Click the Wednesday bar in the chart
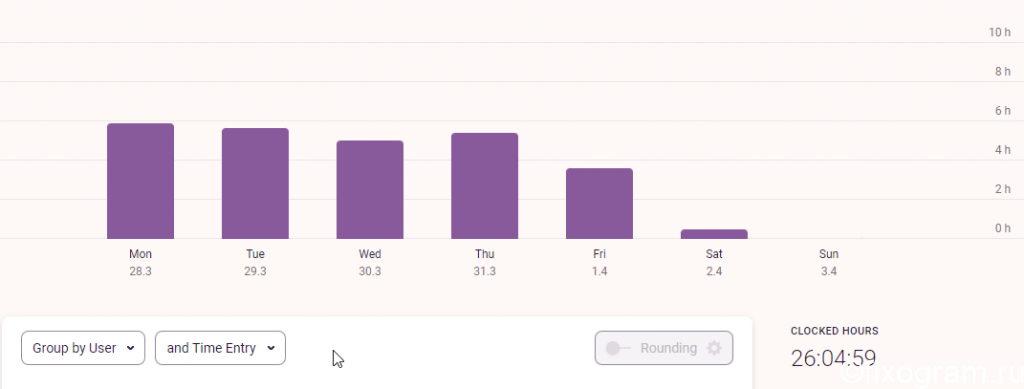This screenshot has height=389, width=1024. pyautogui.click(x=370, y=189)
